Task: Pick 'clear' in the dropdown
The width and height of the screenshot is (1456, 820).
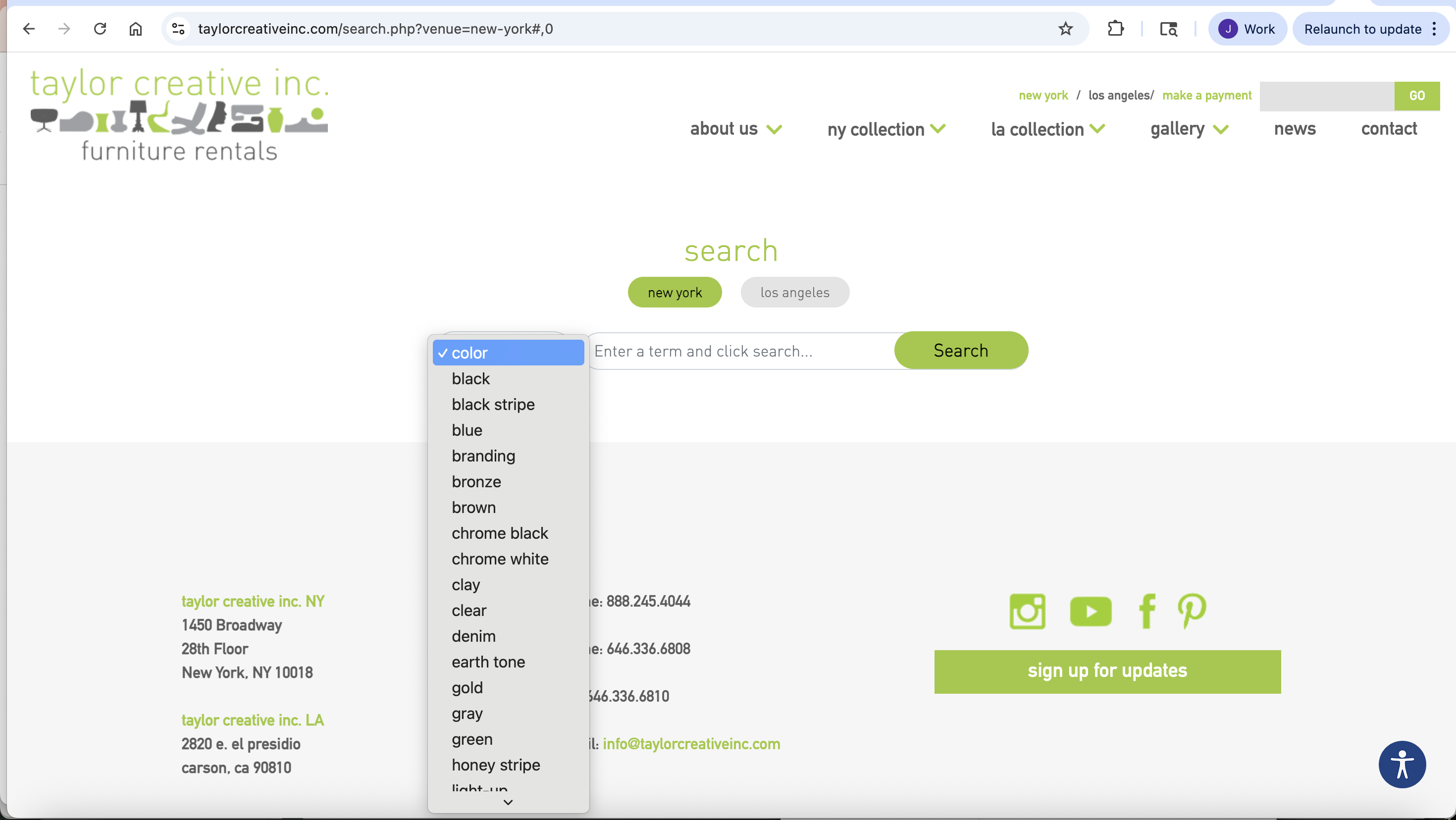Action: click(x=508, y=611)
